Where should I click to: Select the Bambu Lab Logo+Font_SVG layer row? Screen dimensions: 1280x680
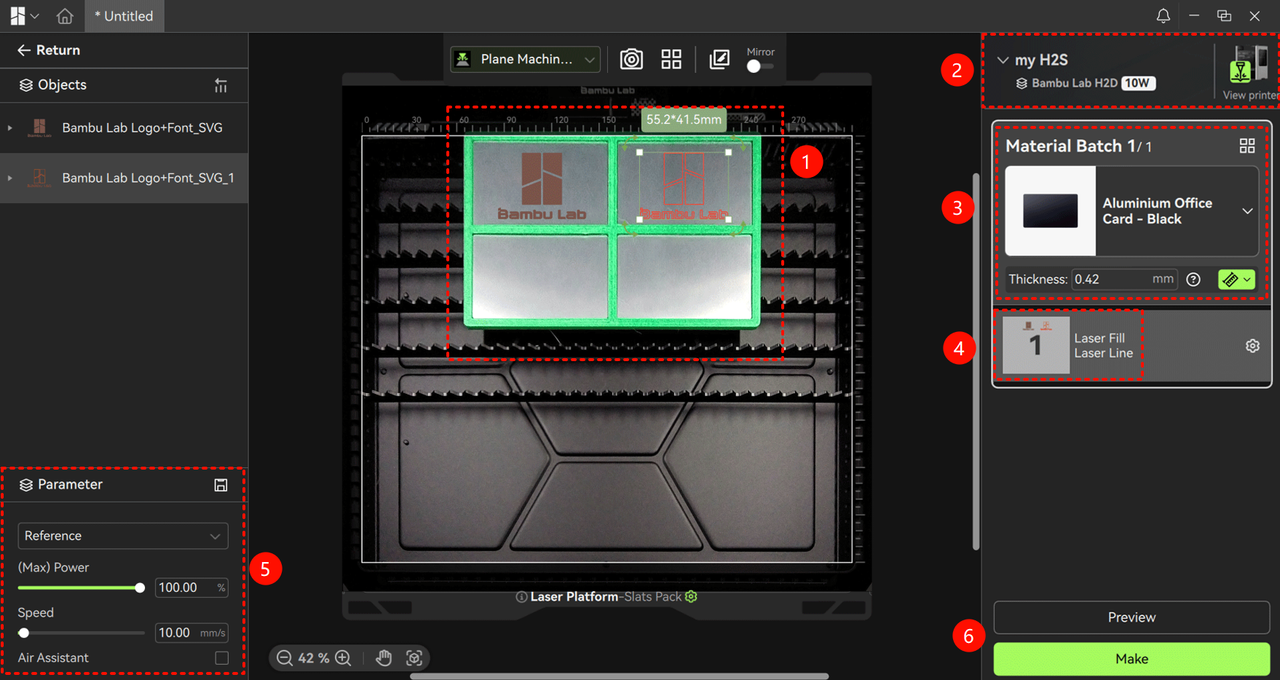(x=124, y=128)
